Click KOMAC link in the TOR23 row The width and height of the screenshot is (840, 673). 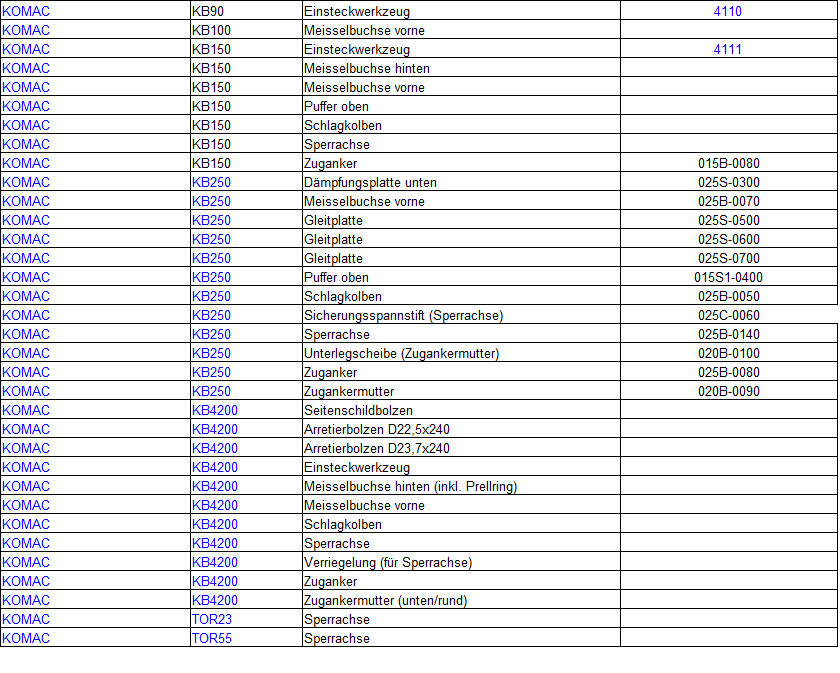point(26,619)
